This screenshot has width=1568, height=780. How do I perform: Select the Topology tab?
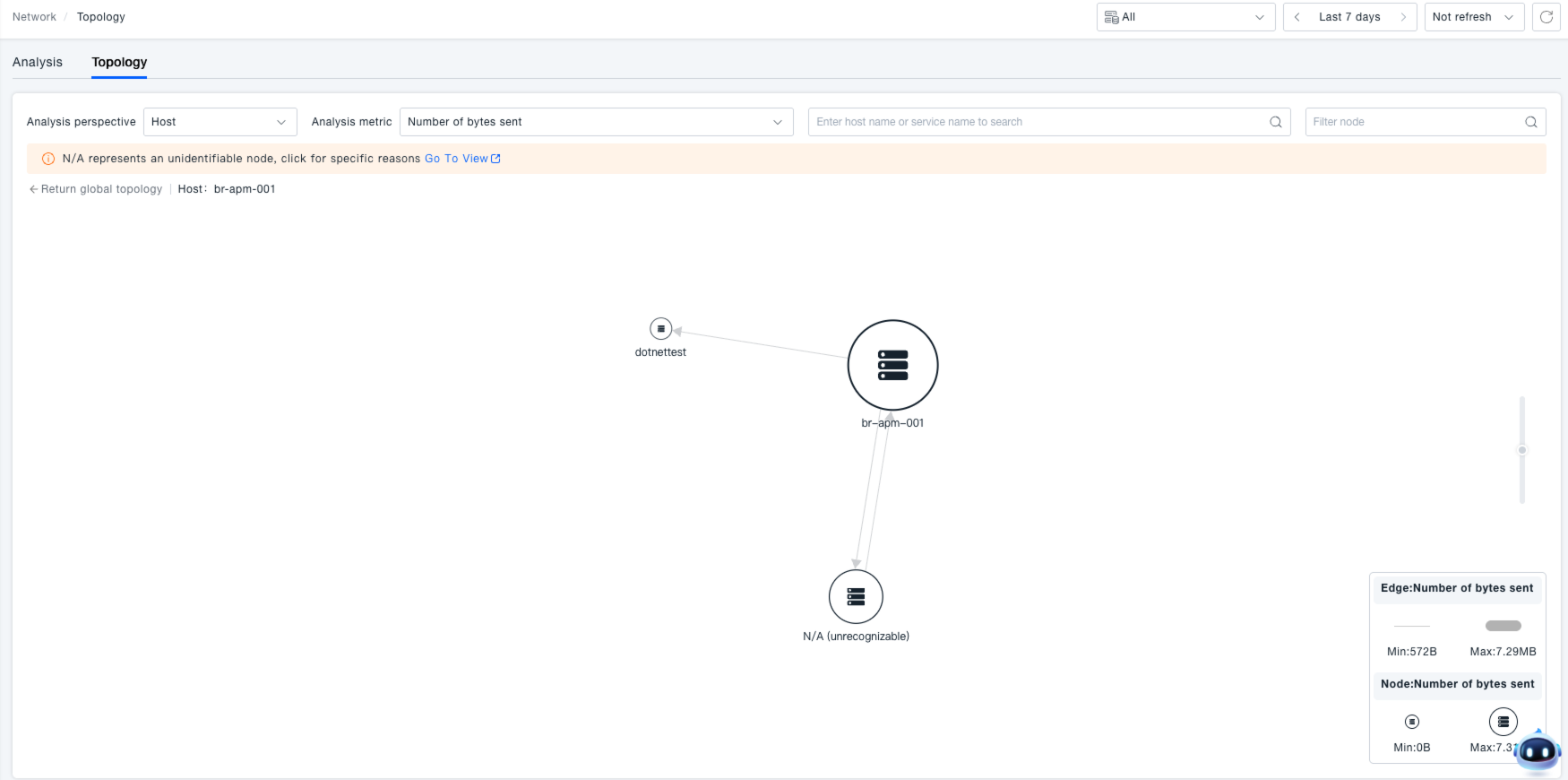(119, 62)
